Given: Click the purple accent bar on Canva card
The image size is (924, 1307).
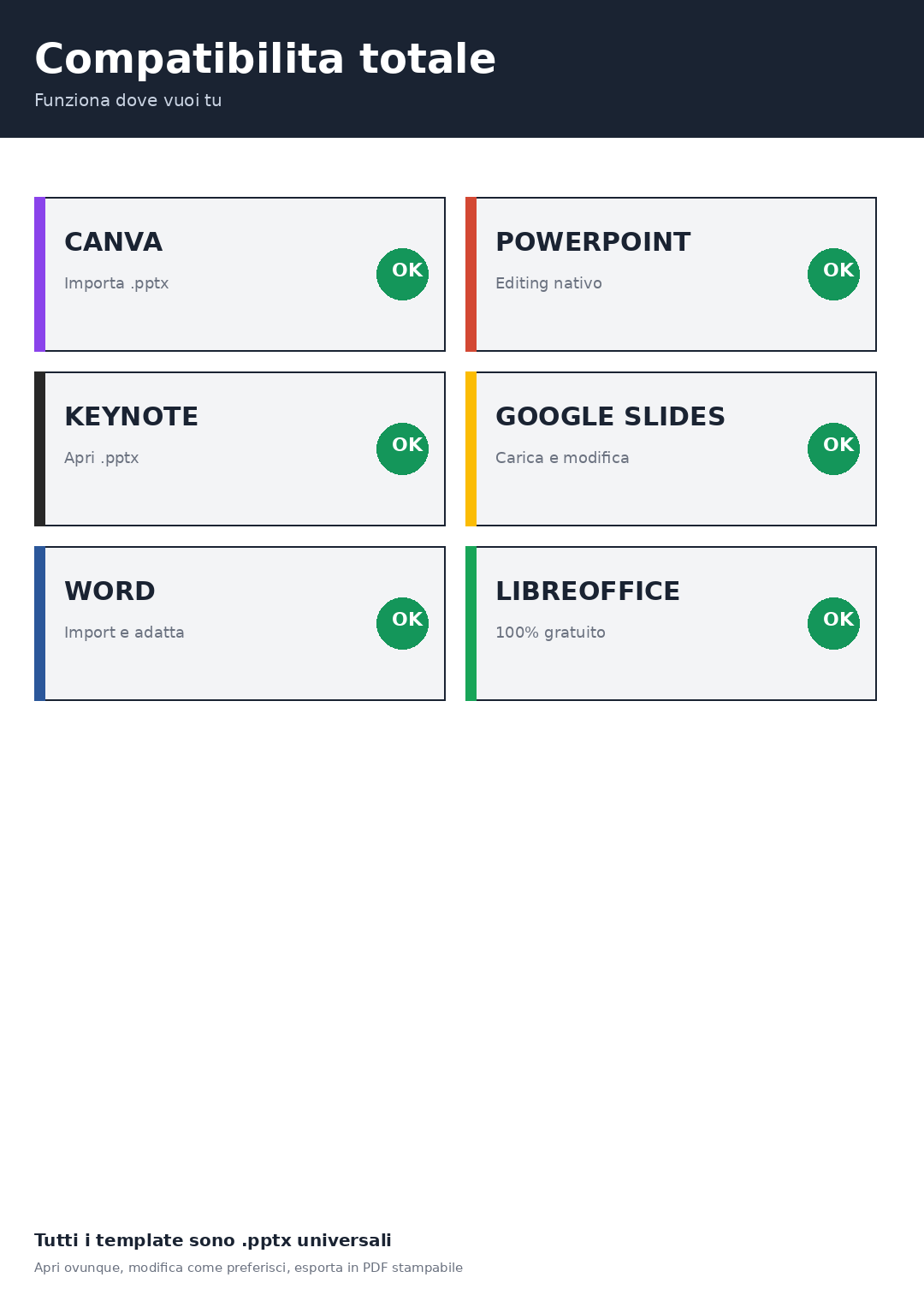Looking at the screenshot, I should click(39, 275).
